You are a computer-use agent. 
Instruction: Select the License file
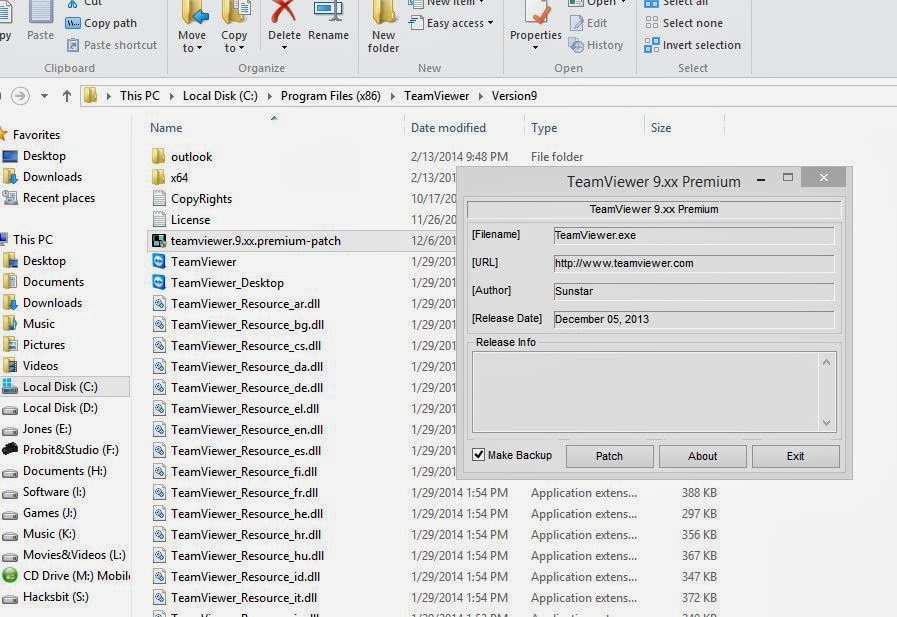[190, 220]
